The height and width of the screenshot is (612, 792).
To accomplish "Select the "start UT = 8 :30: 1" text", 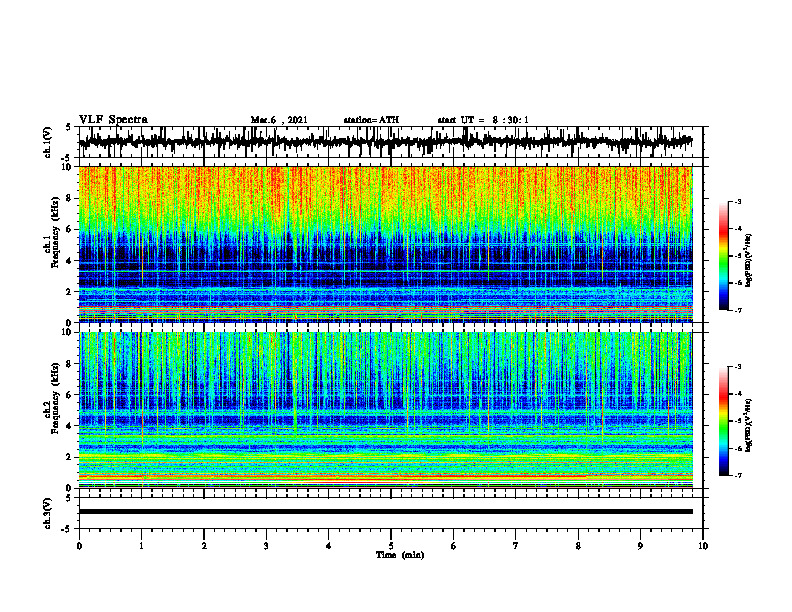I will click(x=483, y=120).
